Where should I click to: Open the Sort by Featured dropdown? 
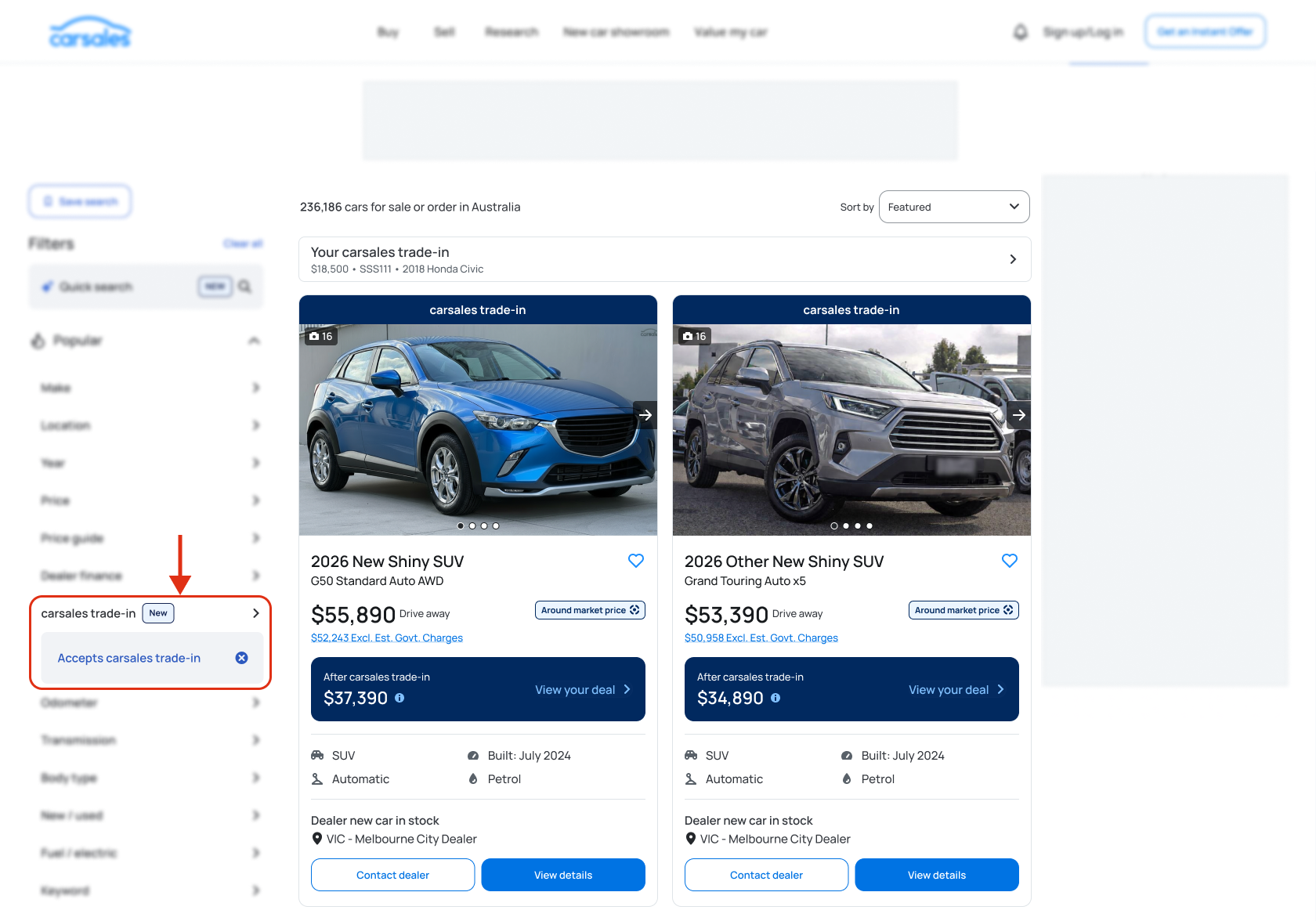tap(953, 207)
